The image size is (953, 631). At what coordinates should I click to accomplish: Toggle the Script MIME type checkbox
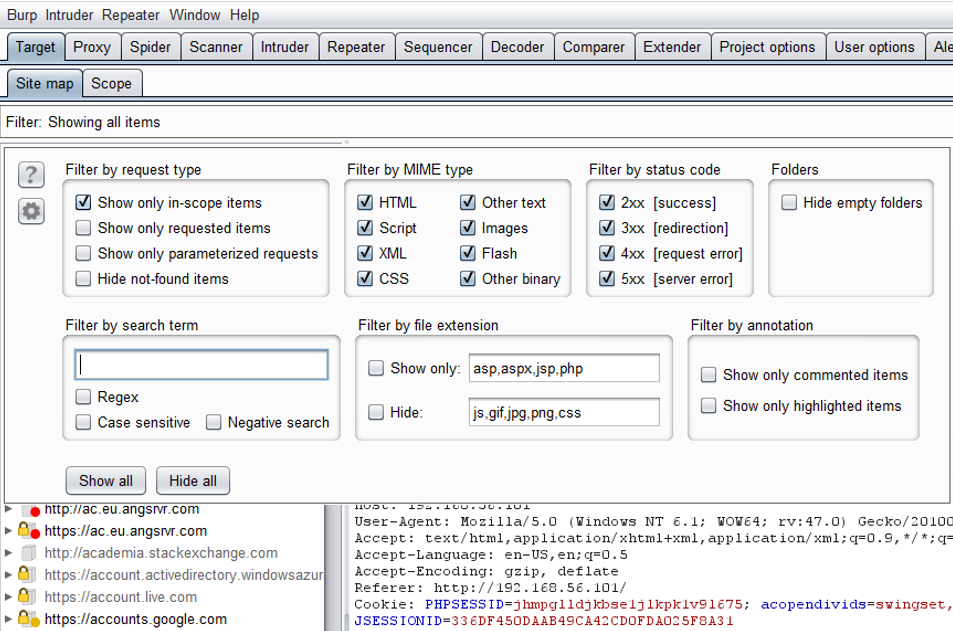point(365,228)
